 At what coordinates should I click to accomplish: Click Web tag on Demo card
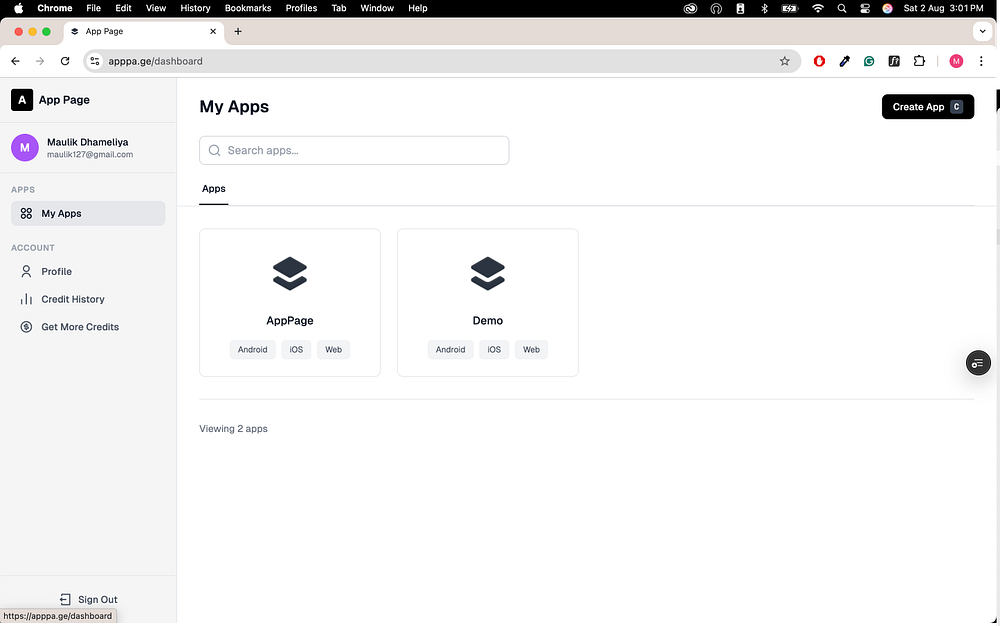531,349
